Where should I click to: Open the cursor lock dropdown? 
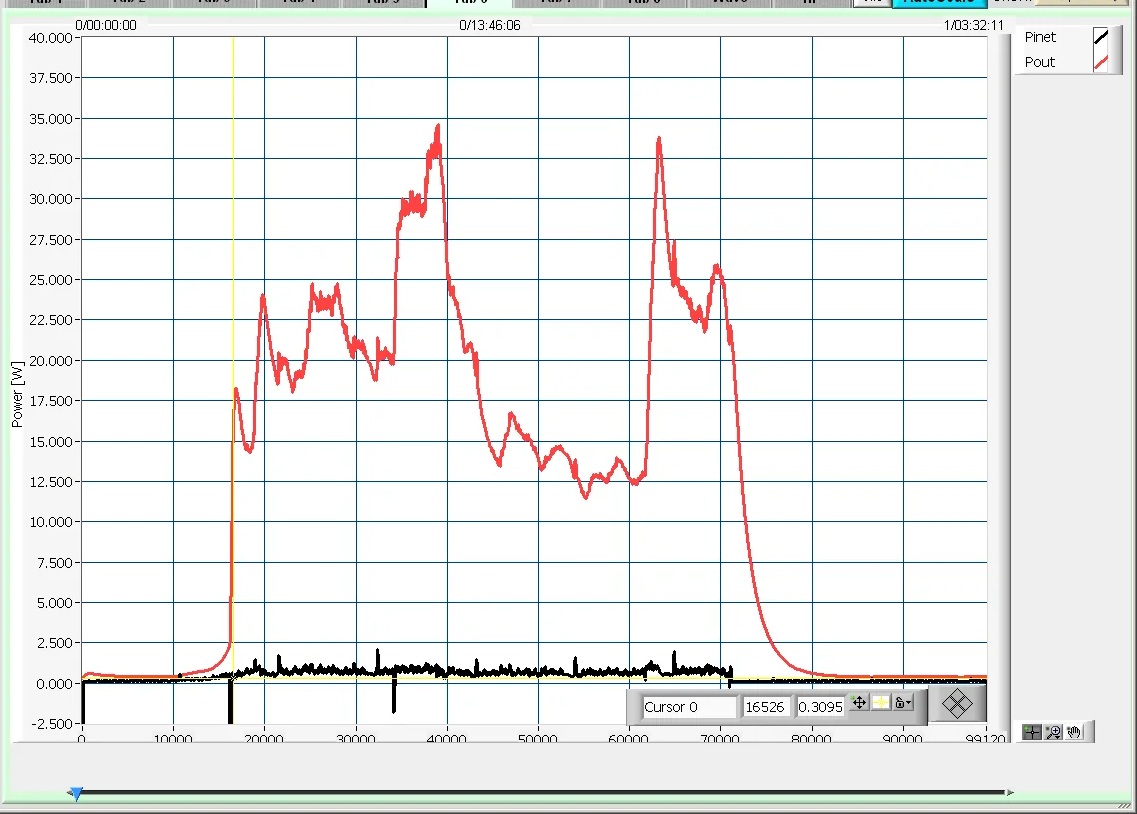coord(902,702)
